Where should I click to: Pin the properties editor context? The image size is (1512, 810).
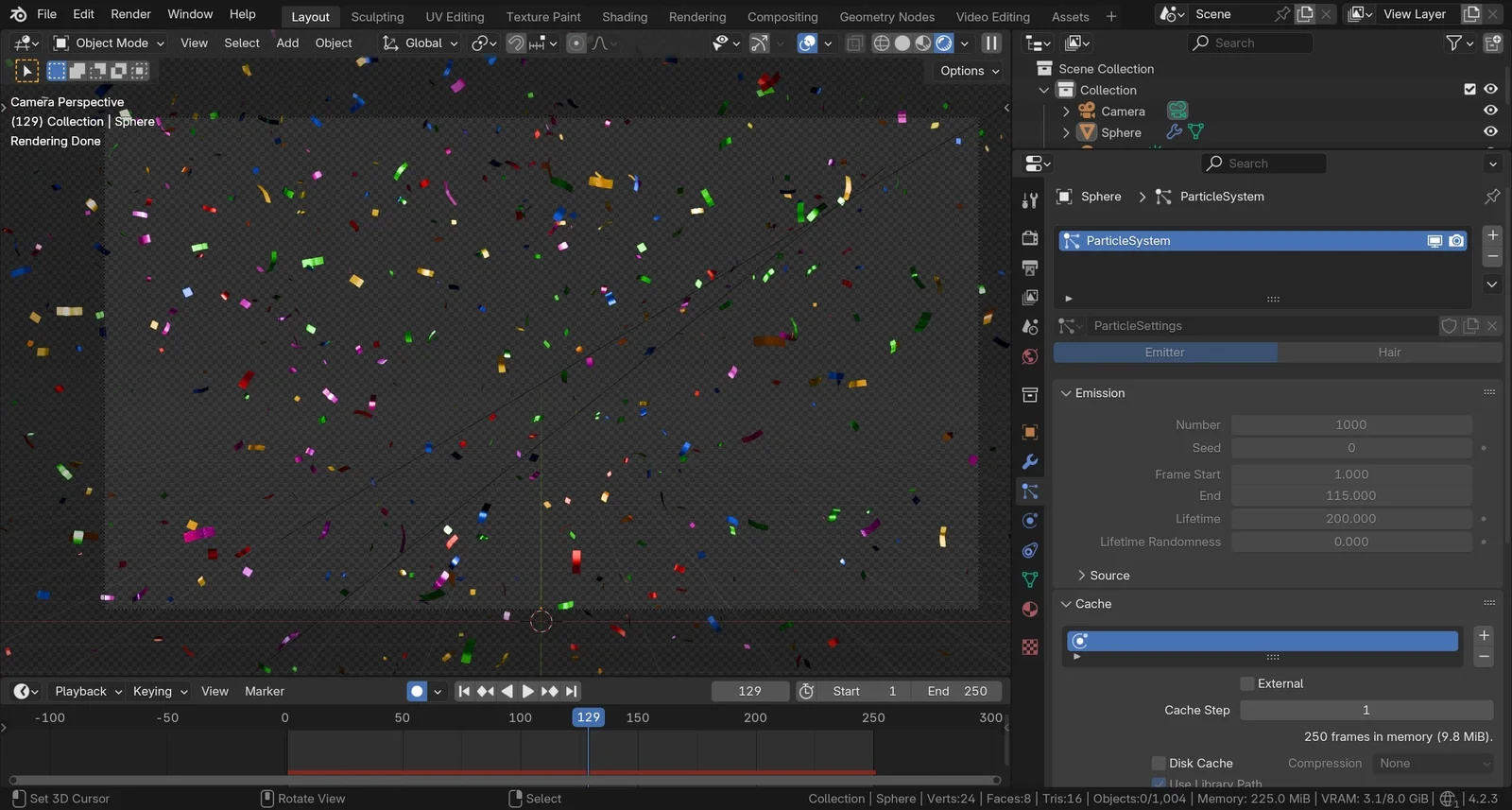pos(1492,197)
